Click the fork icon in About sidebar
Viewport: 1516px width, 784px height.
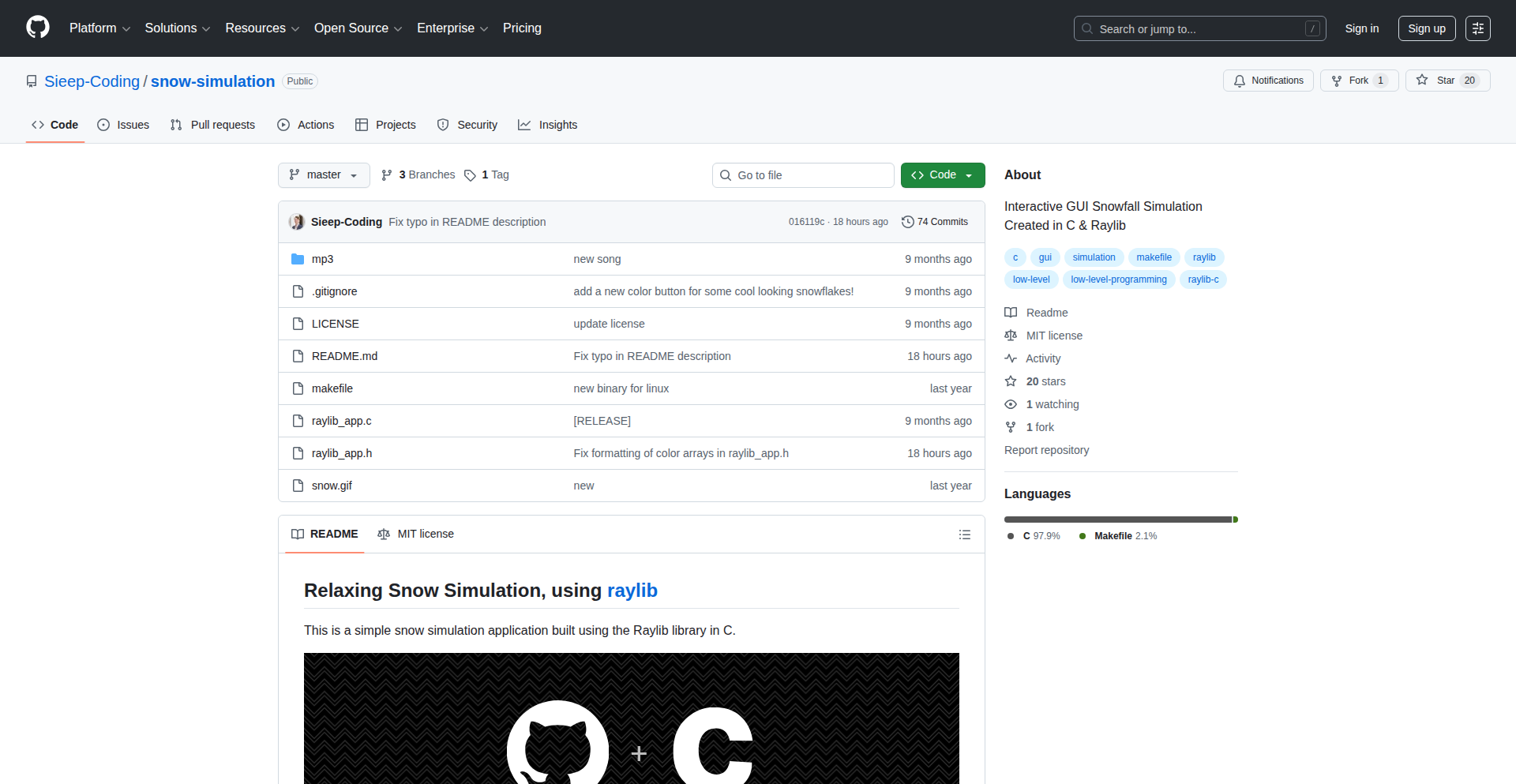coord(1011,427)
